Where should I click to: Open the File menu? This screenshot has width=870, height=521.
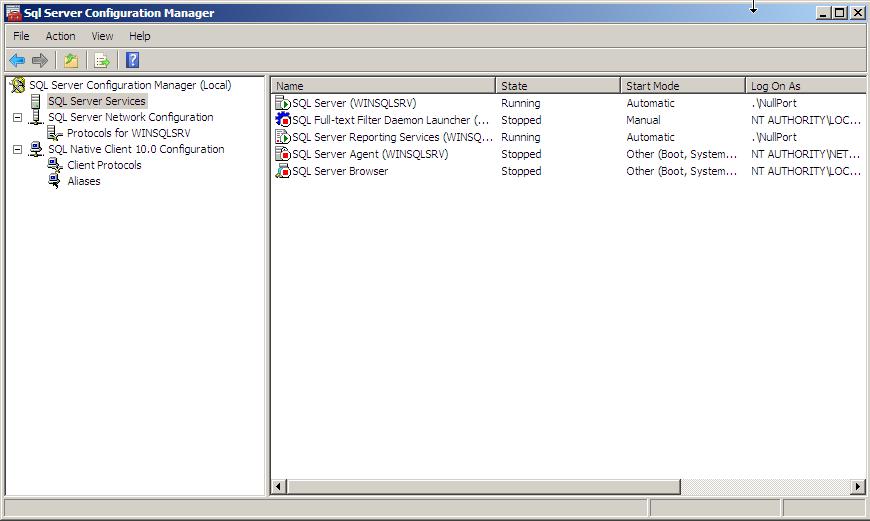21,36
